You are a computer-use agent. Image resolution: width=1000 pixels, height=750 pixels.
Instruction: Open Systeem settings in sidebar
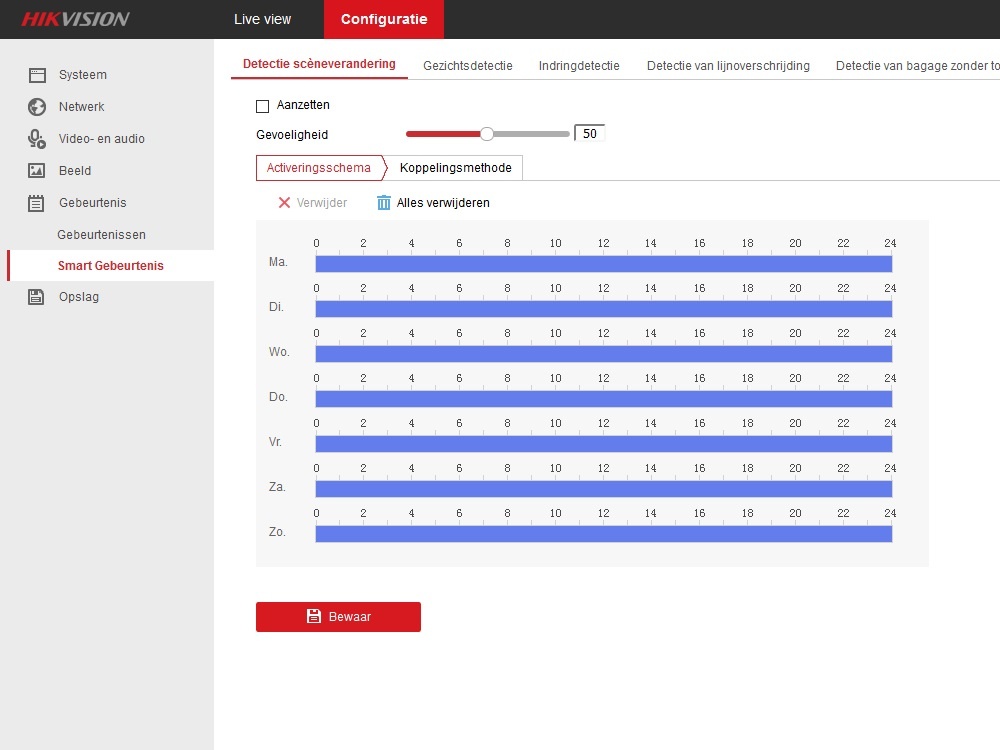[x=83, y=75]
